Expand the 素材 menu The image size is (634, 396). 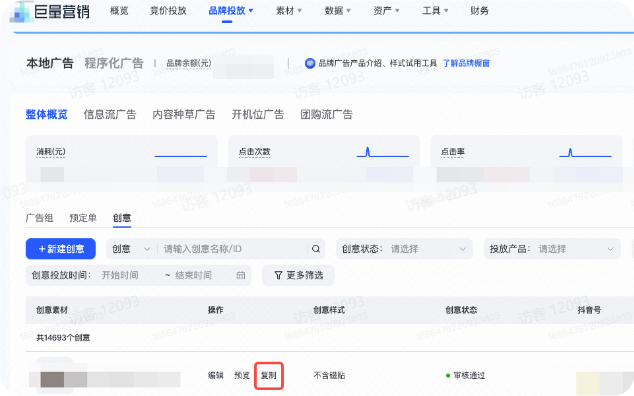pos(289,11)
